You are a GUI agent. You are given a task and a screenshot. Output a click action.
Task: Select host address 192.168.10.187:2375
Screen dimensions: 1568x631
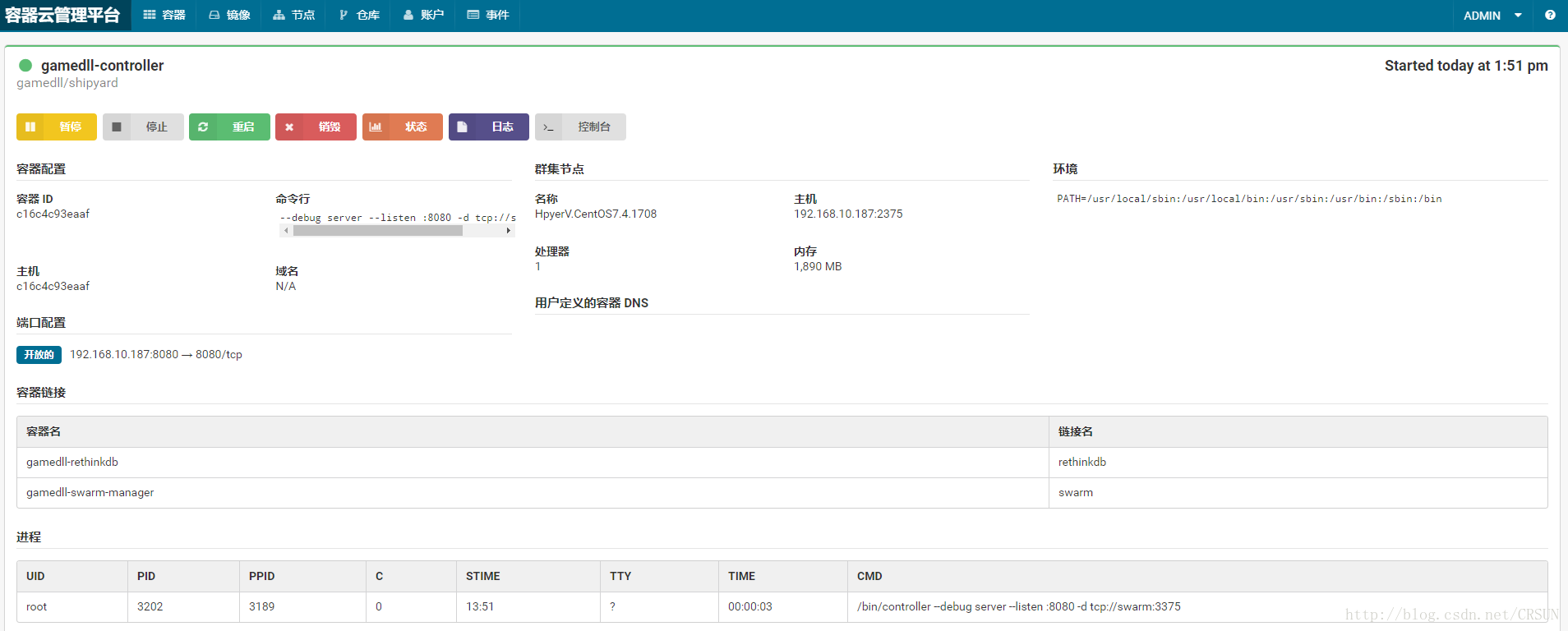[x=848, y=214]
